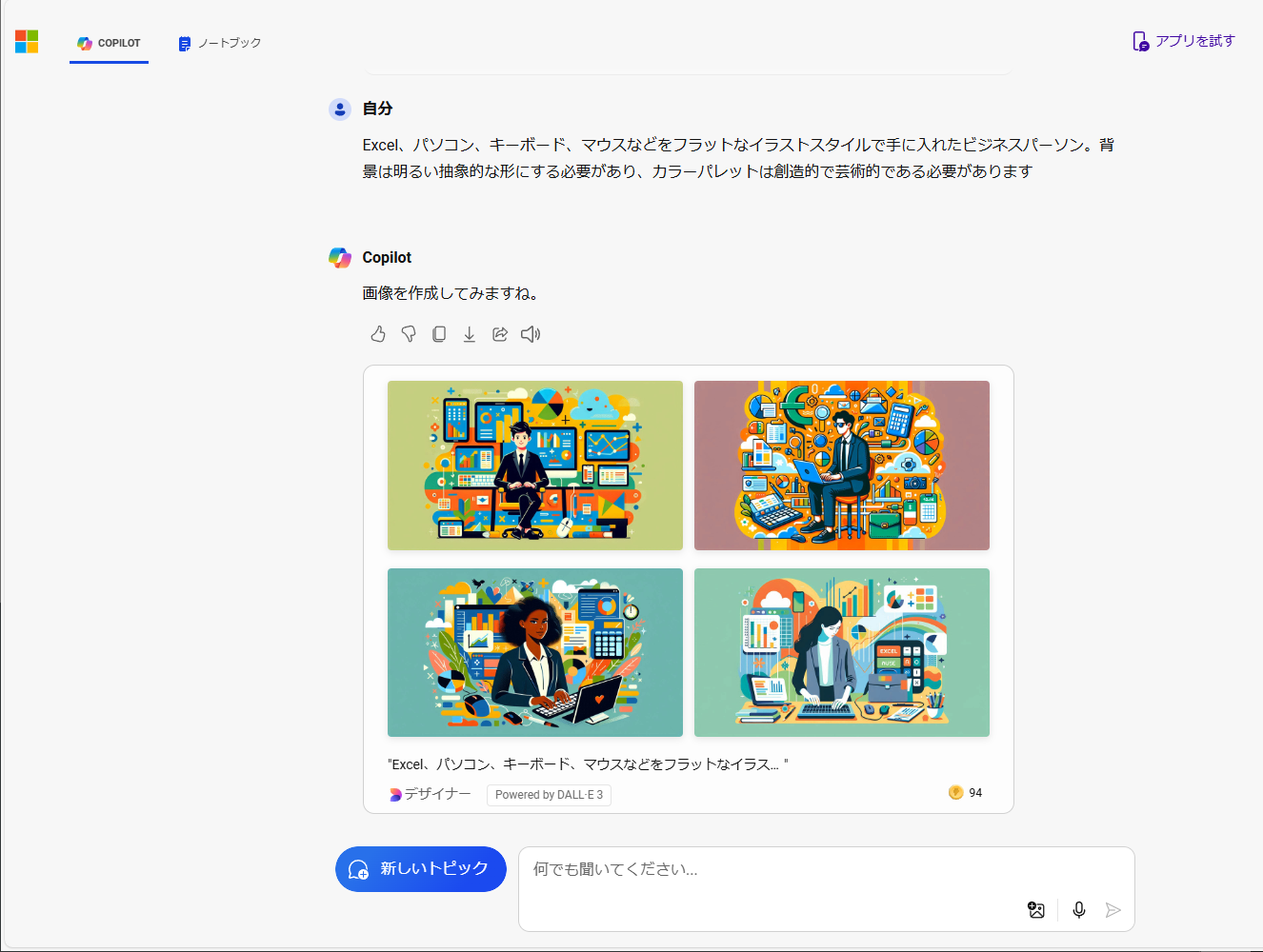1263x952 pixels.
Task: Click the thumbs down icon on the response
Action: pyautogui.click(x=409, y=334)
